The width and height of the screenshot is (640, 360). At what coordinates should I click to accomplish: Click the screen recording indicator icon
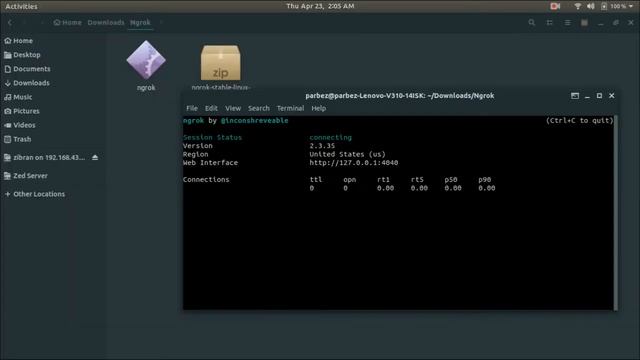[555, 6]
